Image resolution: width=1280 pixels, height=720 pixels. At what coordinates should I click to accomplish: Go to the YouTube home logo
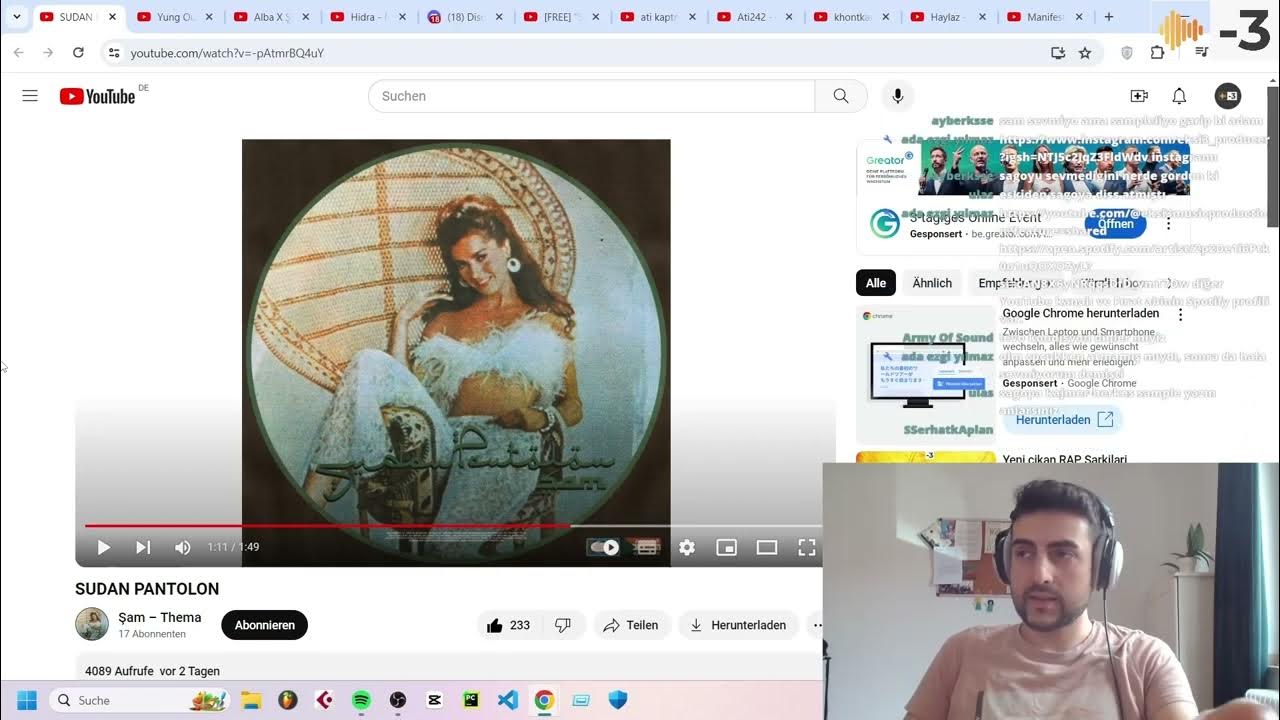[97, 96]
